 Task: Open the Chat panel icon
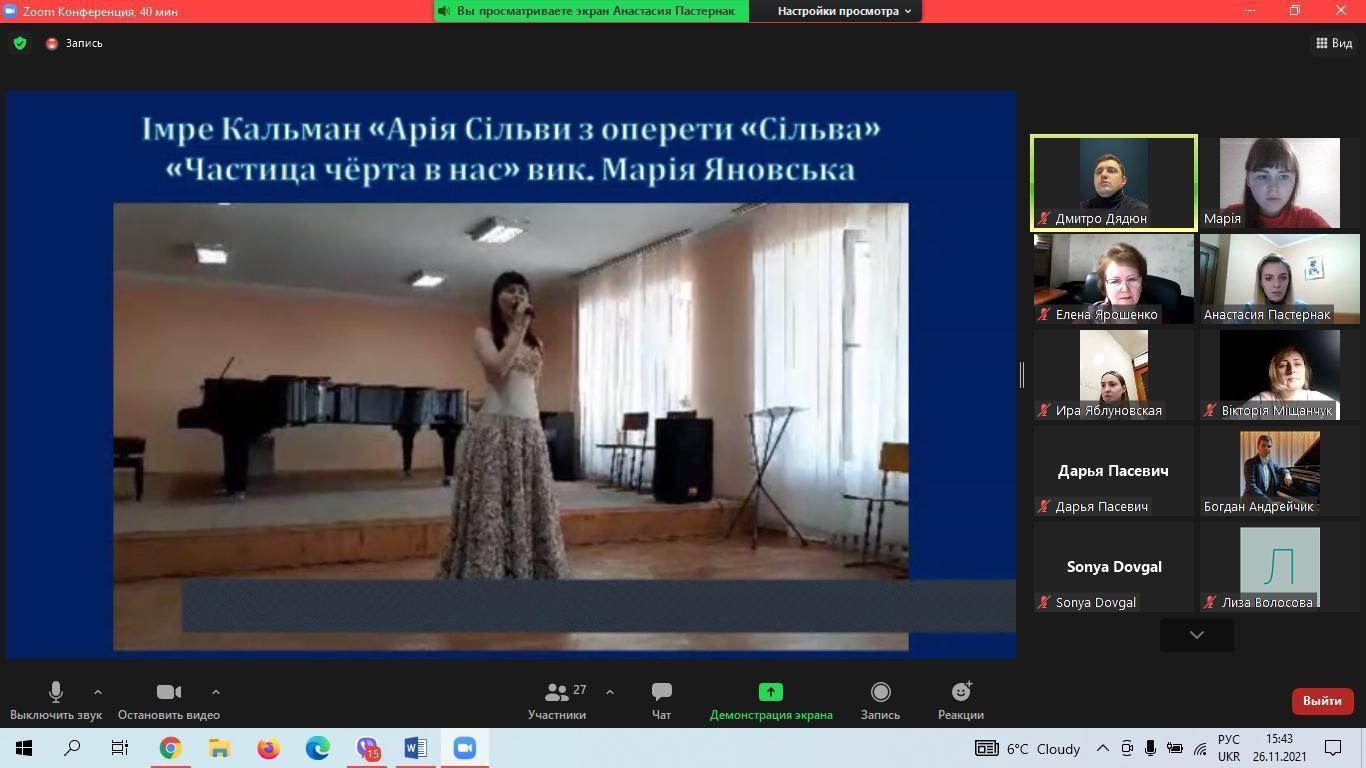point(661,693)
